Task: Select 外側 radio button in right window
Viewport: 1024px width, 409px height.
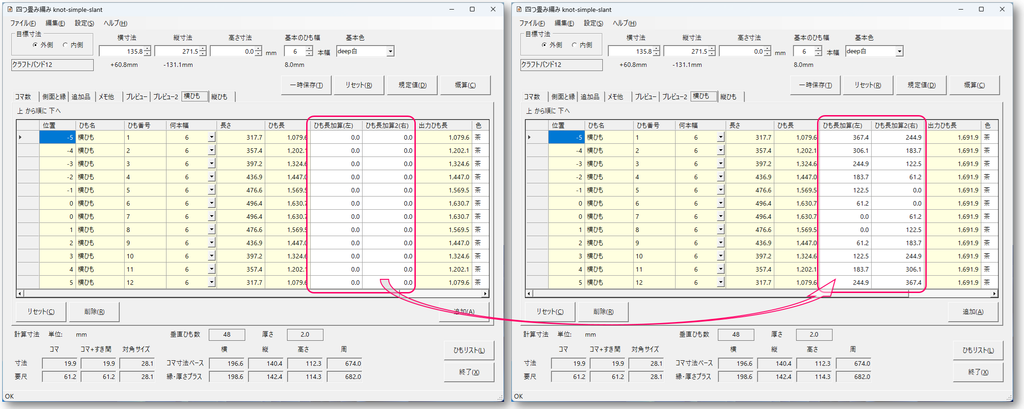Action: [x=552, y=45]
